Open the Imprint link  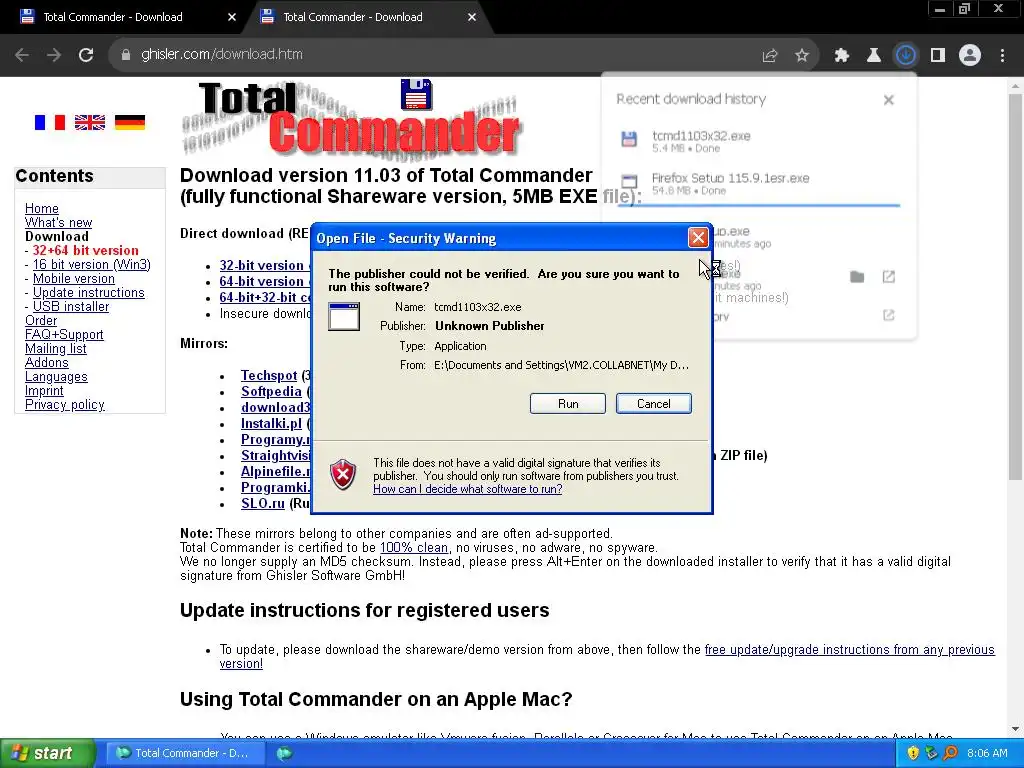pyautogui.click(x=44, y=391)
